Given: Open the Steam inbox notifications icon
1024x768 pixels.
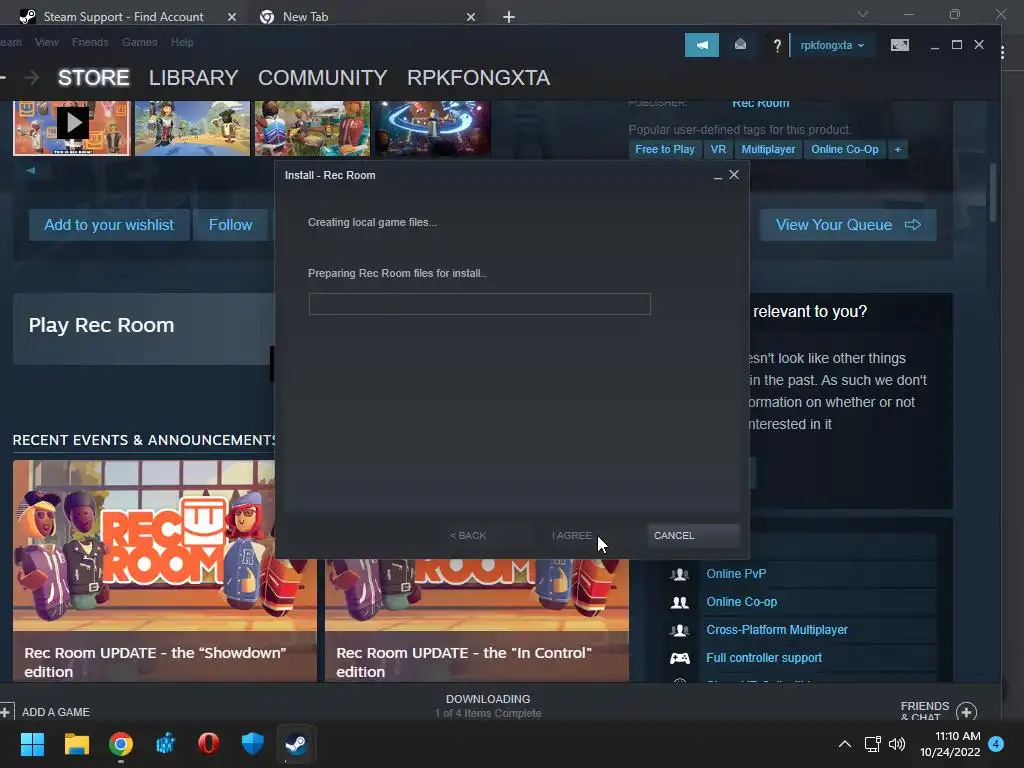Looking at the screenshot, I should click(740, 45).
